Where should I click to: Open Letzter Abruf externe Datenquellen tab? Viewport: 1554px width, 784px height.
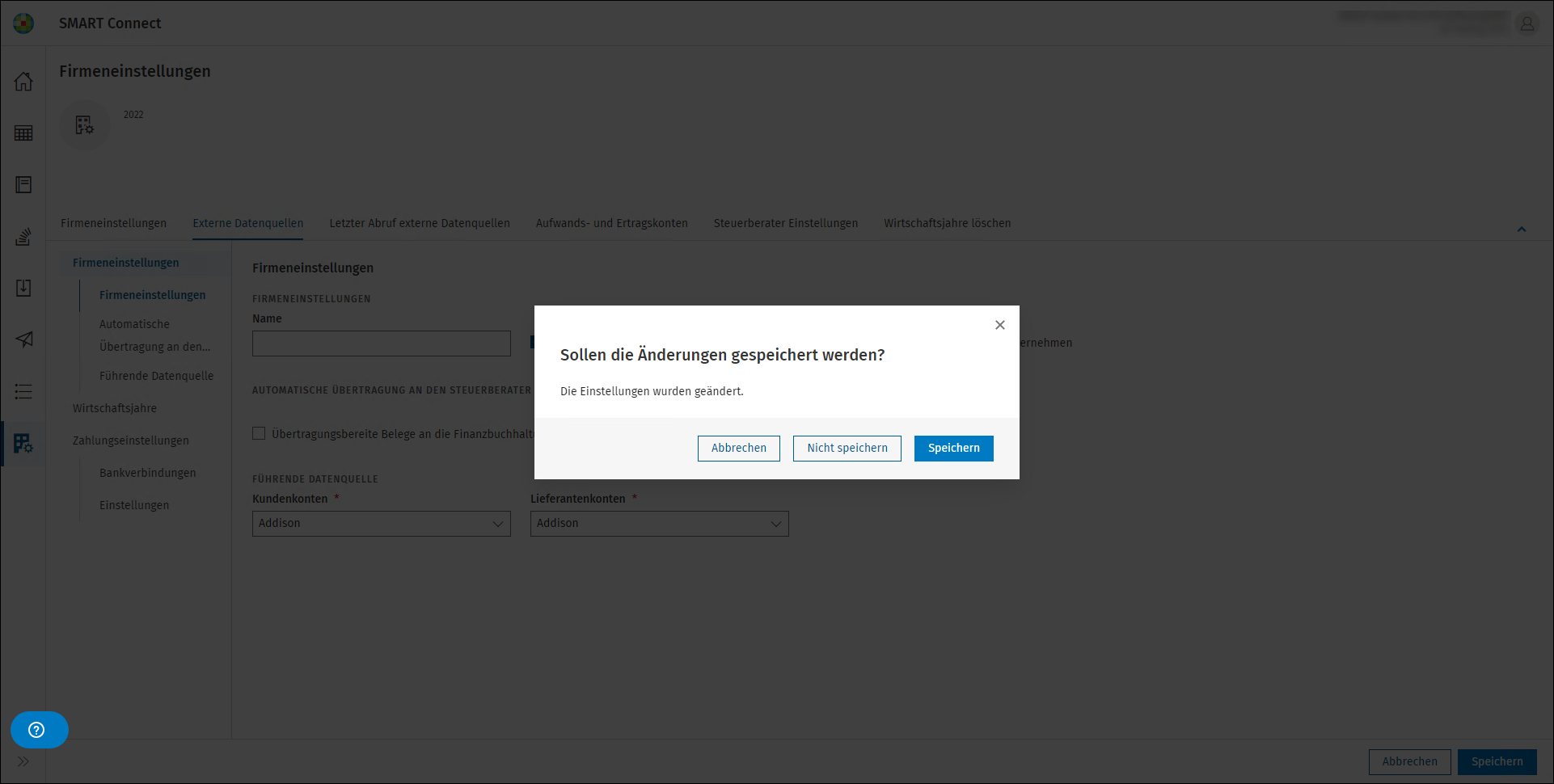point(420,224)
